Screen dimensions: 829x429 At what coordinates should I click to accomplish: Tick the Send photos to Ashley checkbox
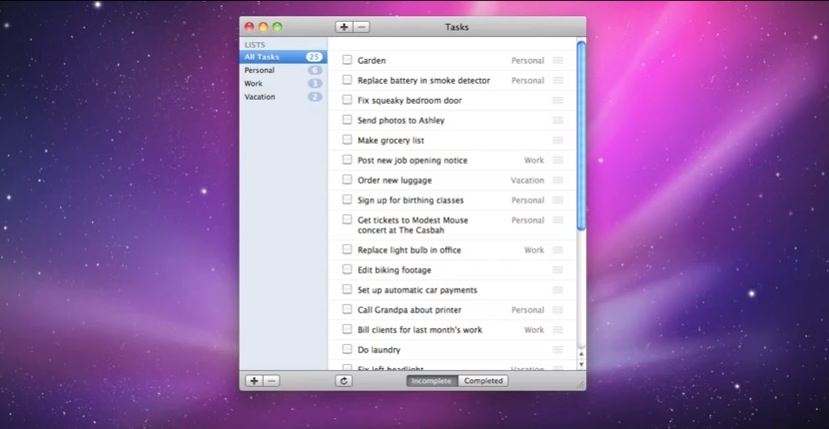[x=347, y=120]
